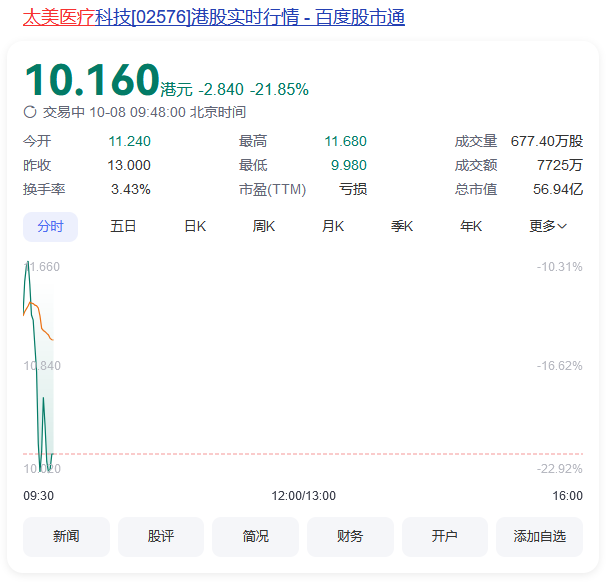Click the refresh circle icon beside 交易中
Viewport: 609px width, 582px height.
pyautogui.click(x=30, y=112)
